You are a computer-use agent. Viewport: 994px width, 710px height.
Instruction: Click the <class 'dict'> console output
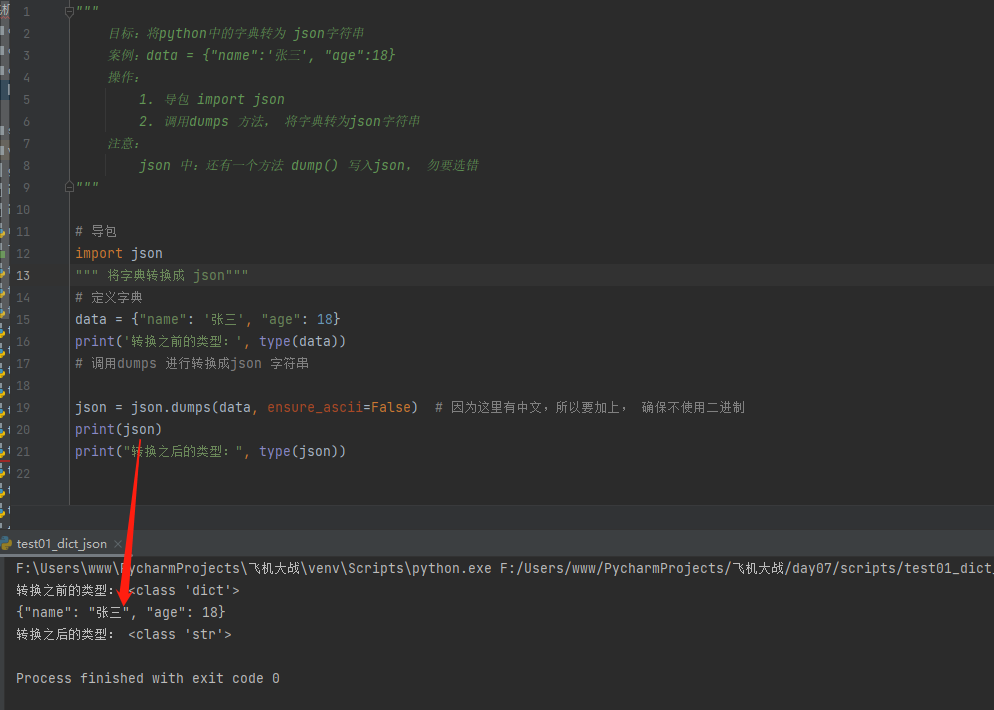point(184,590)
